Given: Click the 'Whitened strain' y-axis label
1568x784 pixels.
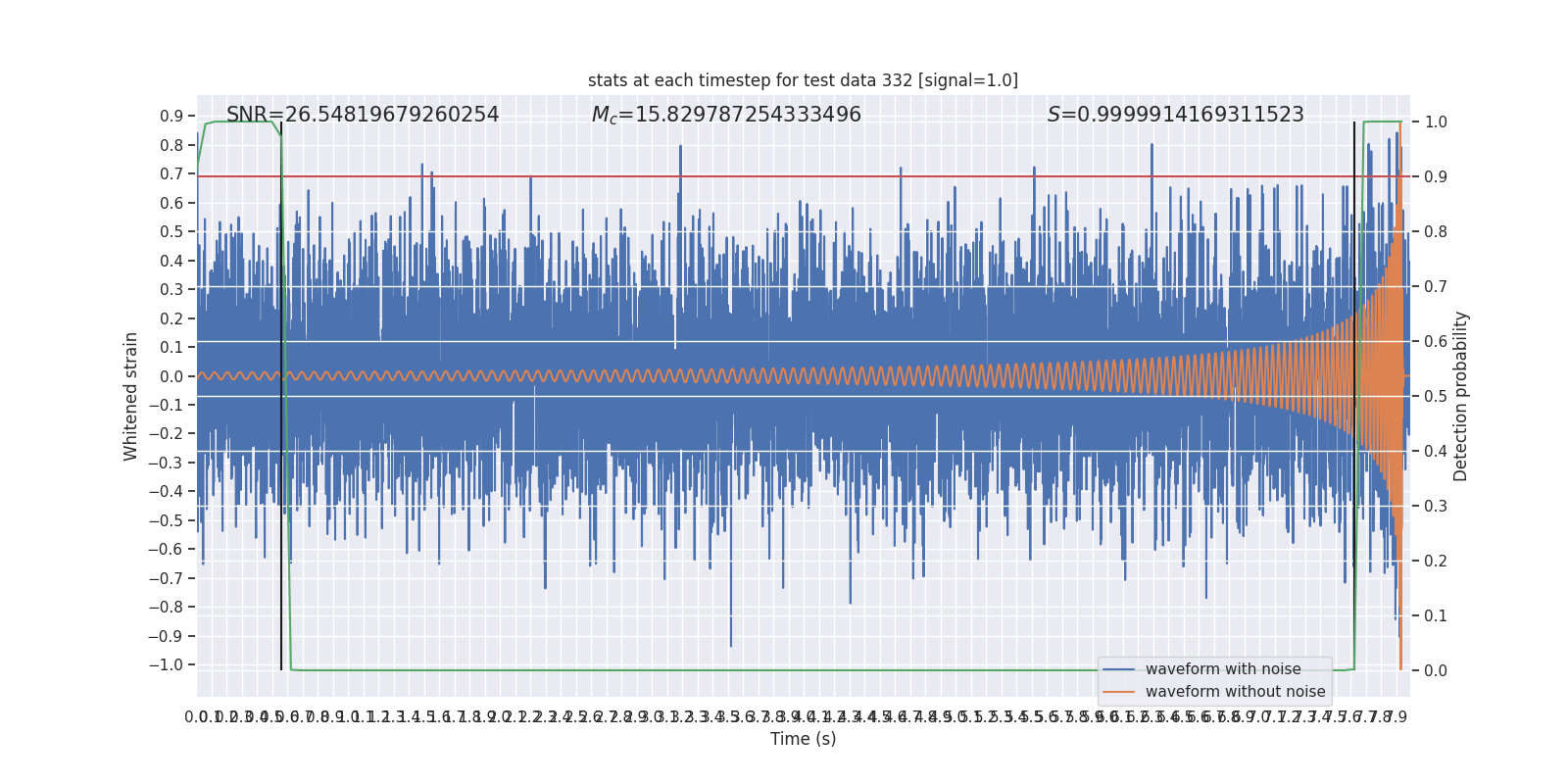Looking at the screenshot, I should 130,396.
